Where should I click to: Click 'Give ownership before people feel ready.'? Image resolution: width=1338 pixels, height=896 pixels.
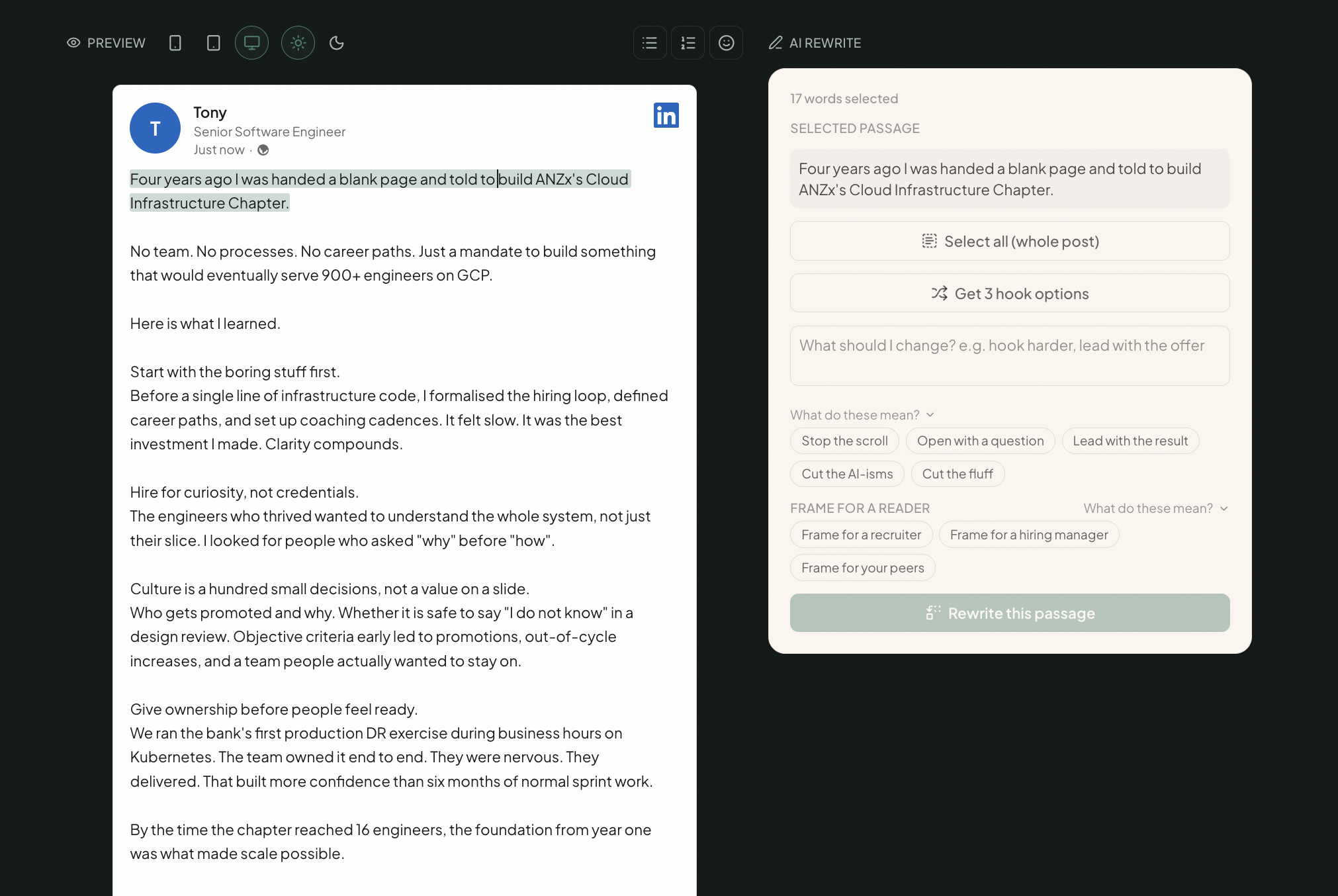pos(274,709)
